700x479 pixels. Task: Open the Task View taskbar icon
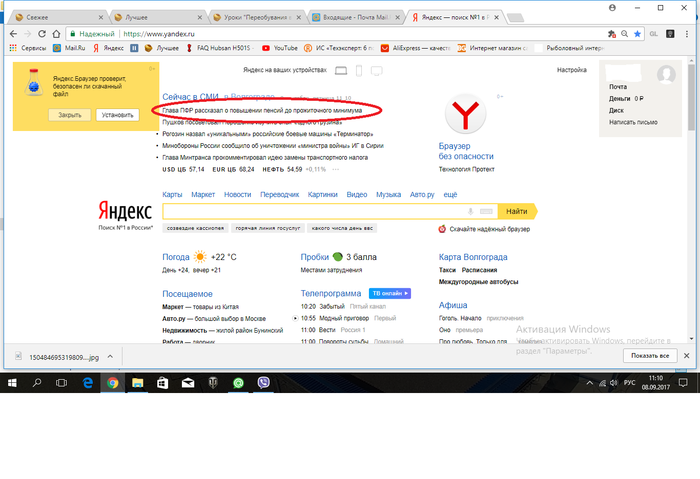62,383
